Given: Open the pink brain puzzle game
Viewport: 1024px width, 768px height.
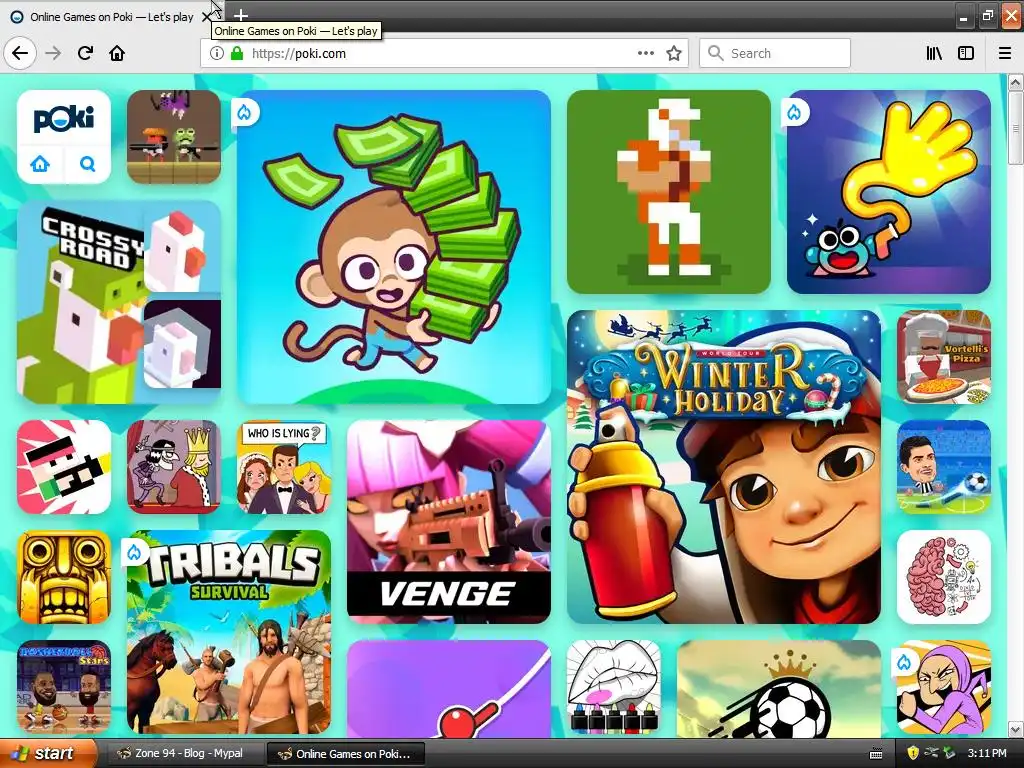Looking at the screenshot, I should (x=944, y=577).
